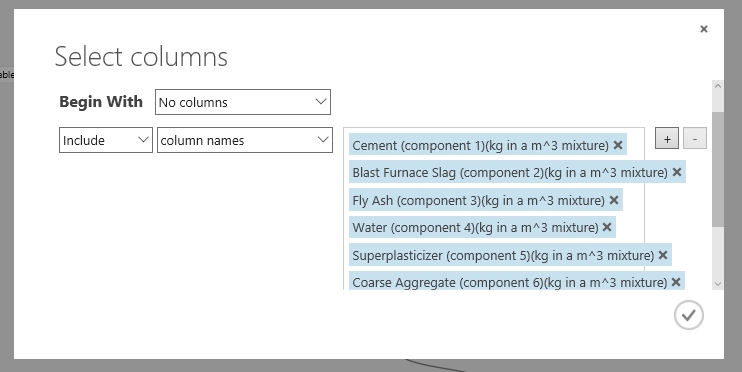Delete the rule with minus button

[695, 138]
